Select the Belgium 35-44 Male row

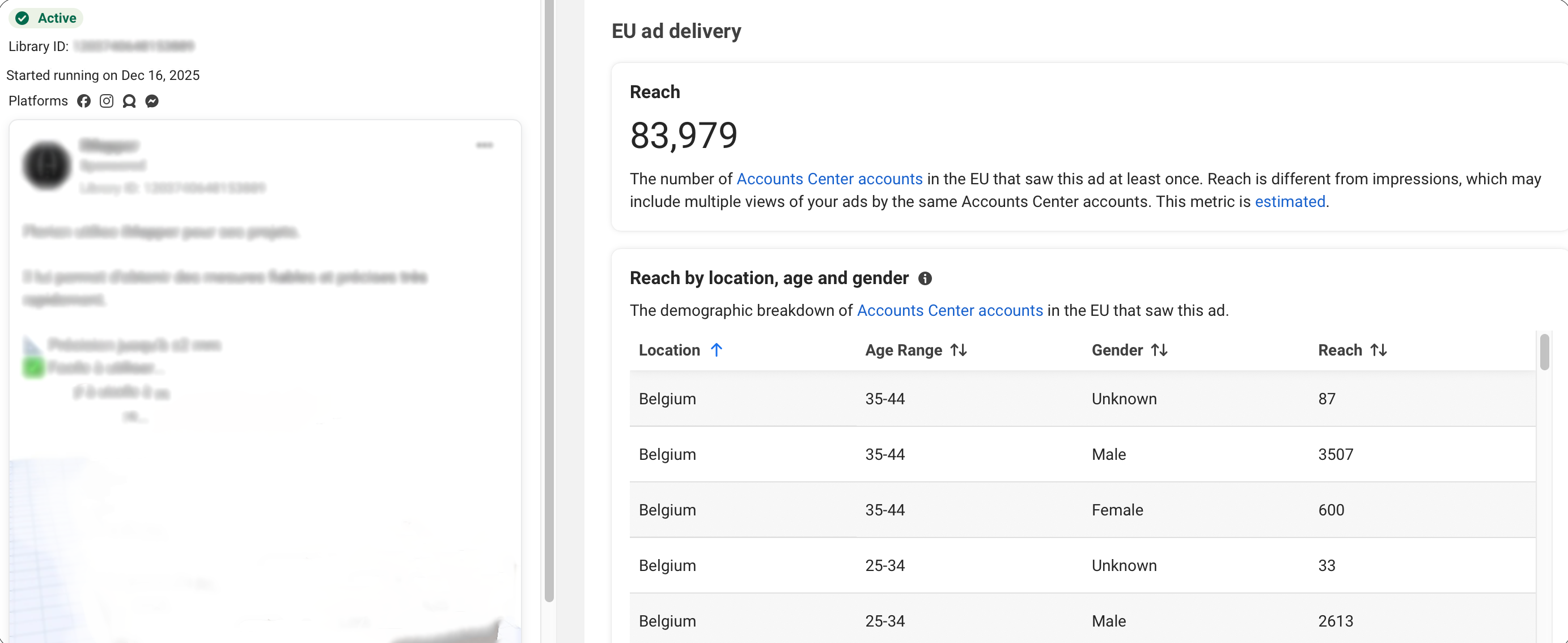click(974, 454)
